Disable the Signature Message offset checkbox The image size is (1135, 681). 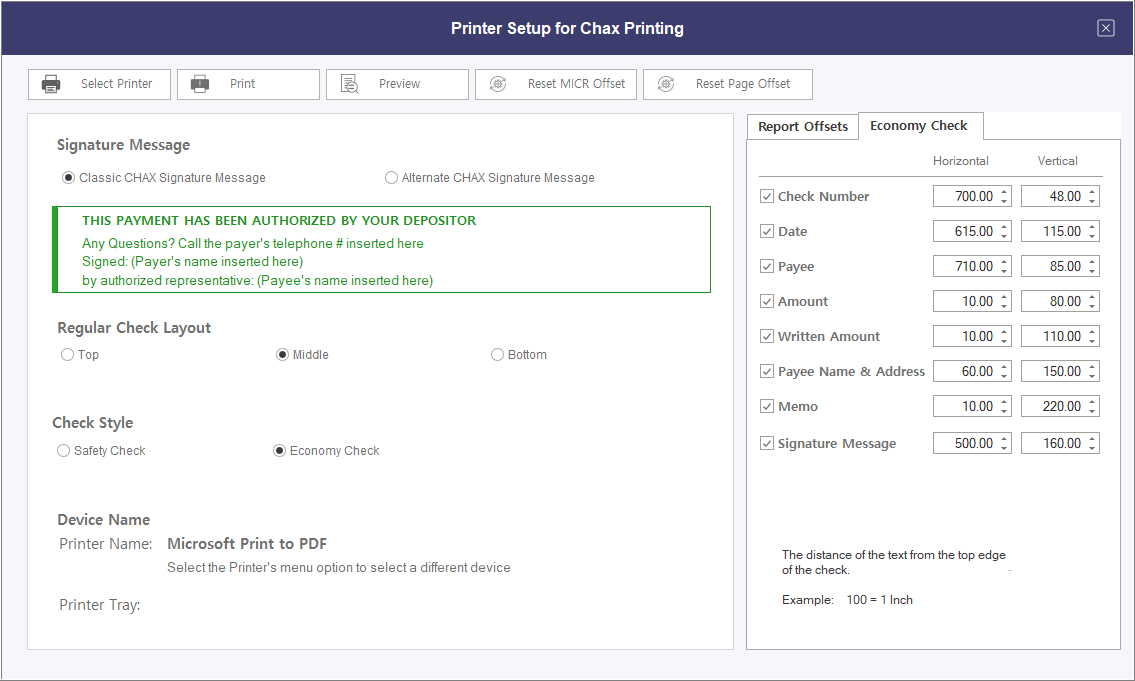pyautogui.click(x=767, y=443)
